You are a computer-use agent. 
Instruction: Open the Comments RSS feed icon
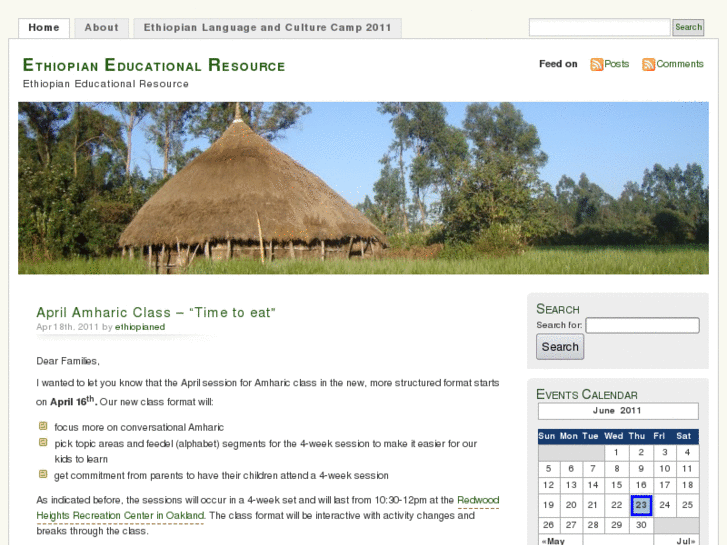[648, 64]
